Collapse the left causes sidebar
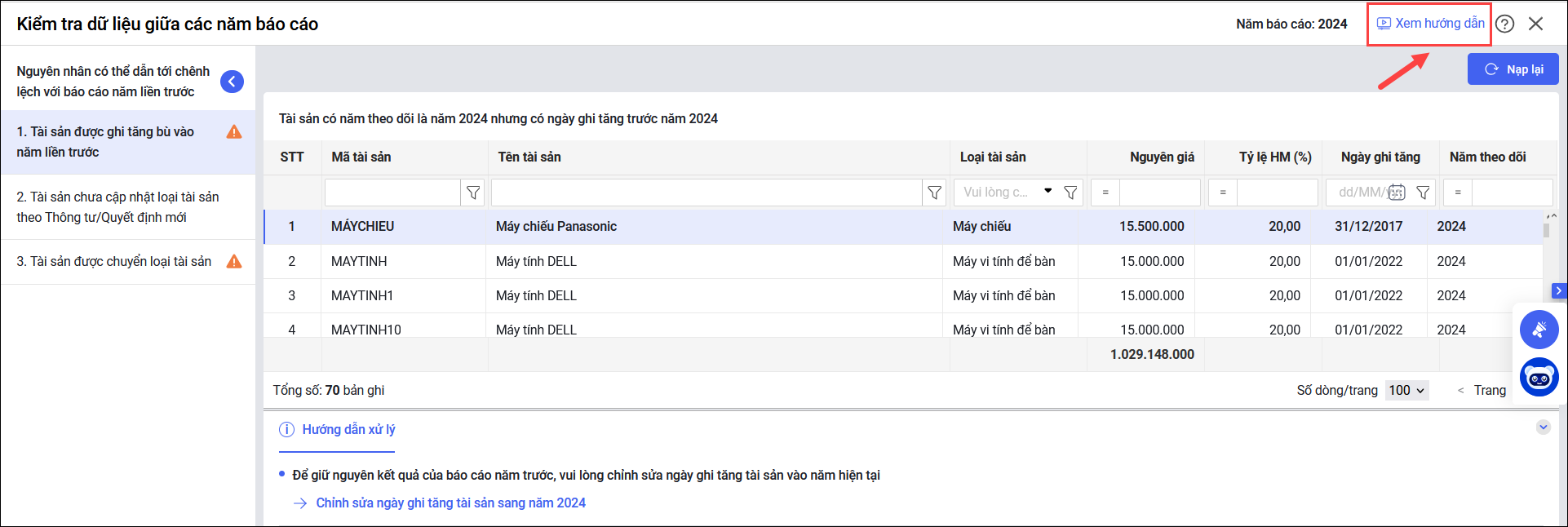1568x527 pixels. click(232, 82)
